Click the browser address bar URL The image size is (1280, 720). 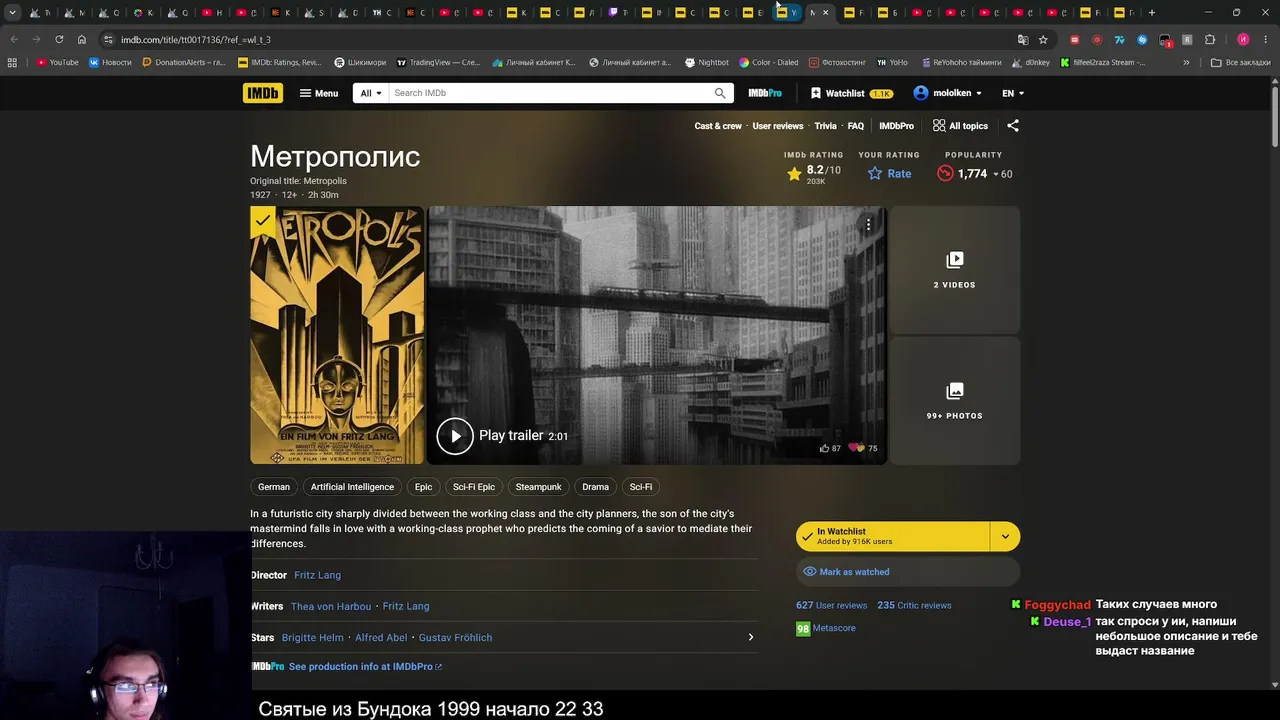195,40
